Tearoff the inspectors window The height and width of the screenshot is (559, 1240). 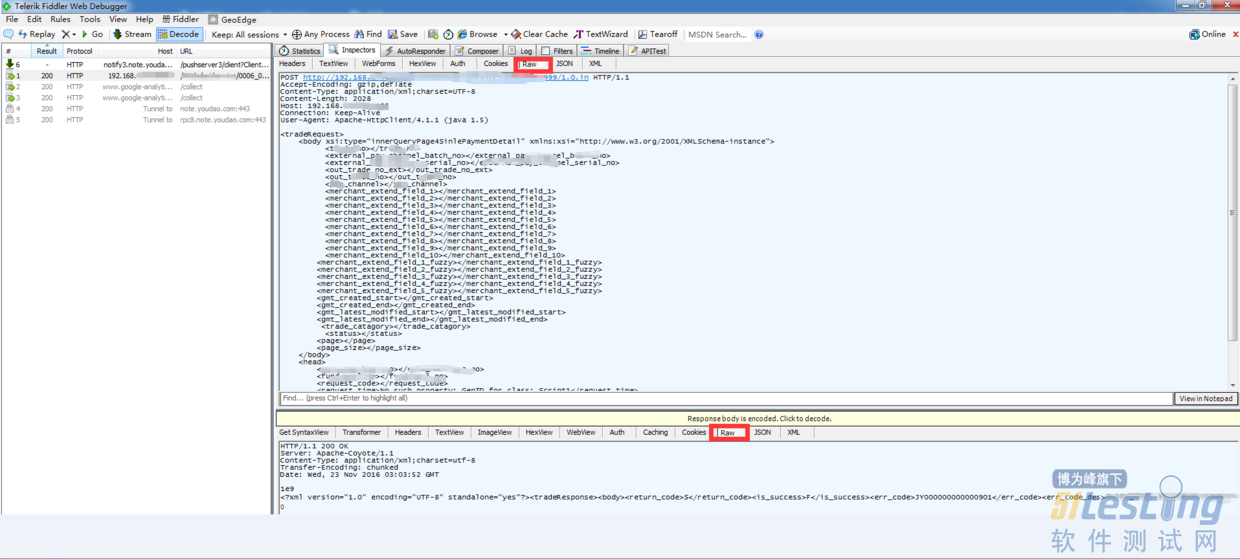point(657,34)
